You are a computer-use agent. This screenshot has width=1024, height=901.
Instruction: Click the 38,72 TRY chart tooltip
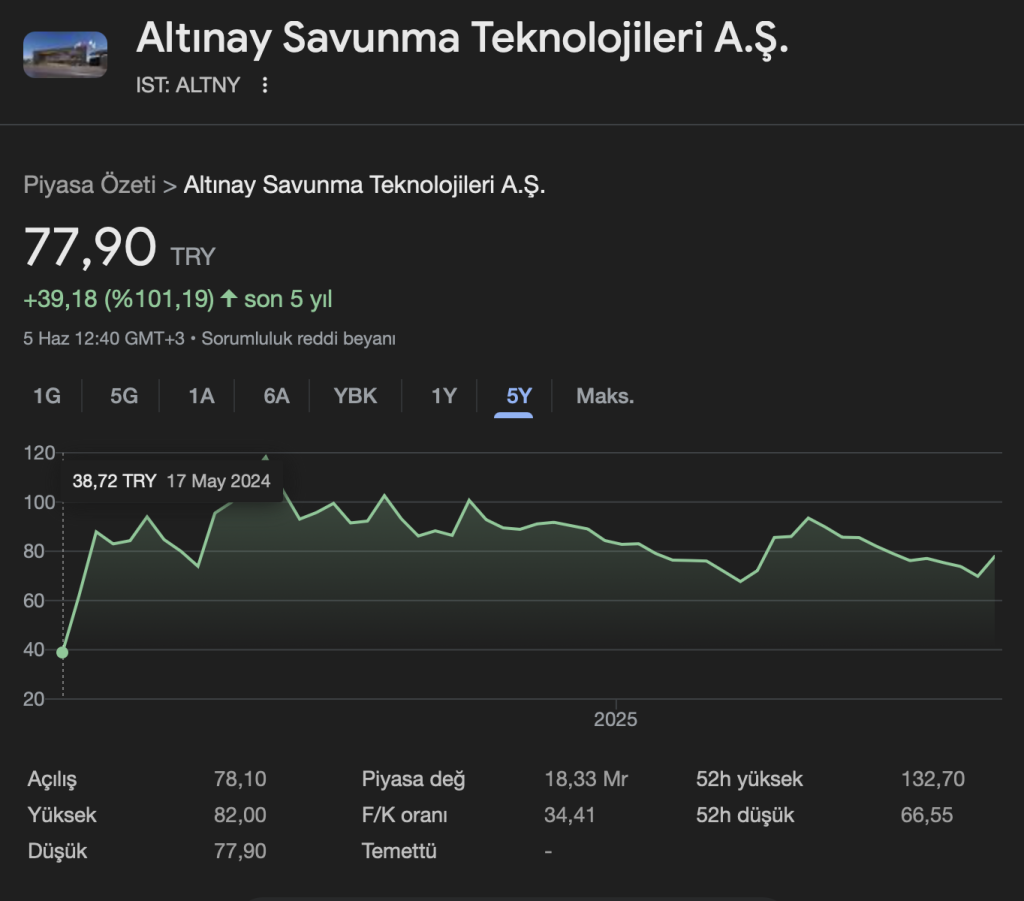[x=171, y=481]
